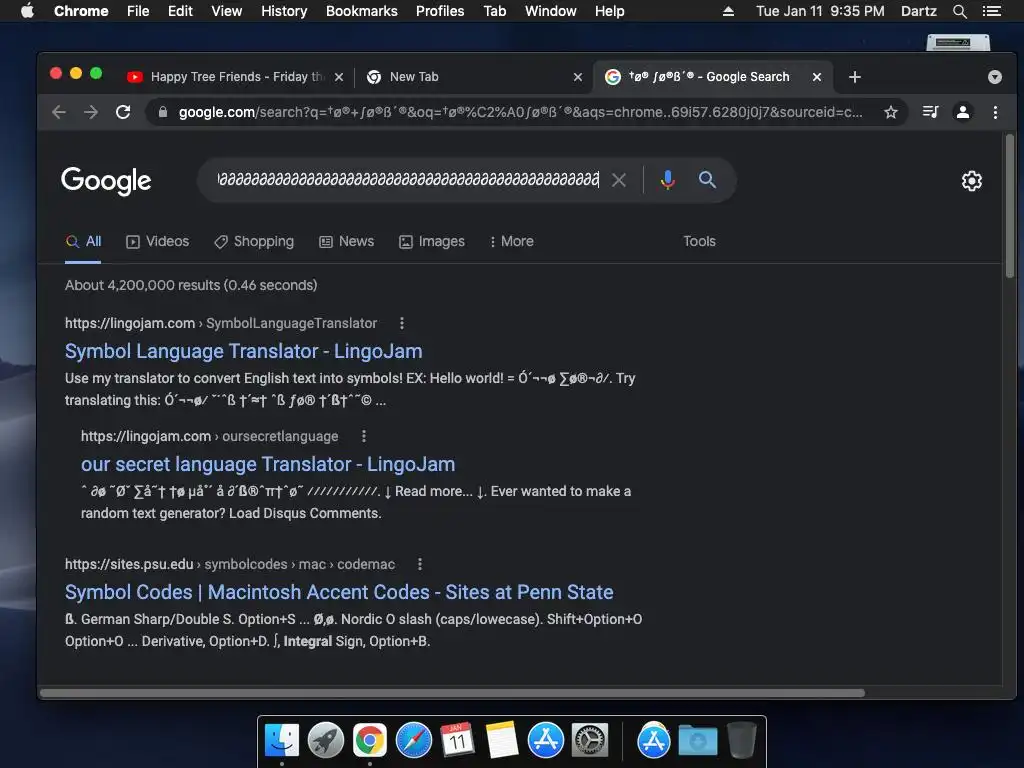This screenshot has width=1024, height=768.
Task: Open the Help menu
Action: (x=609, y=11)
